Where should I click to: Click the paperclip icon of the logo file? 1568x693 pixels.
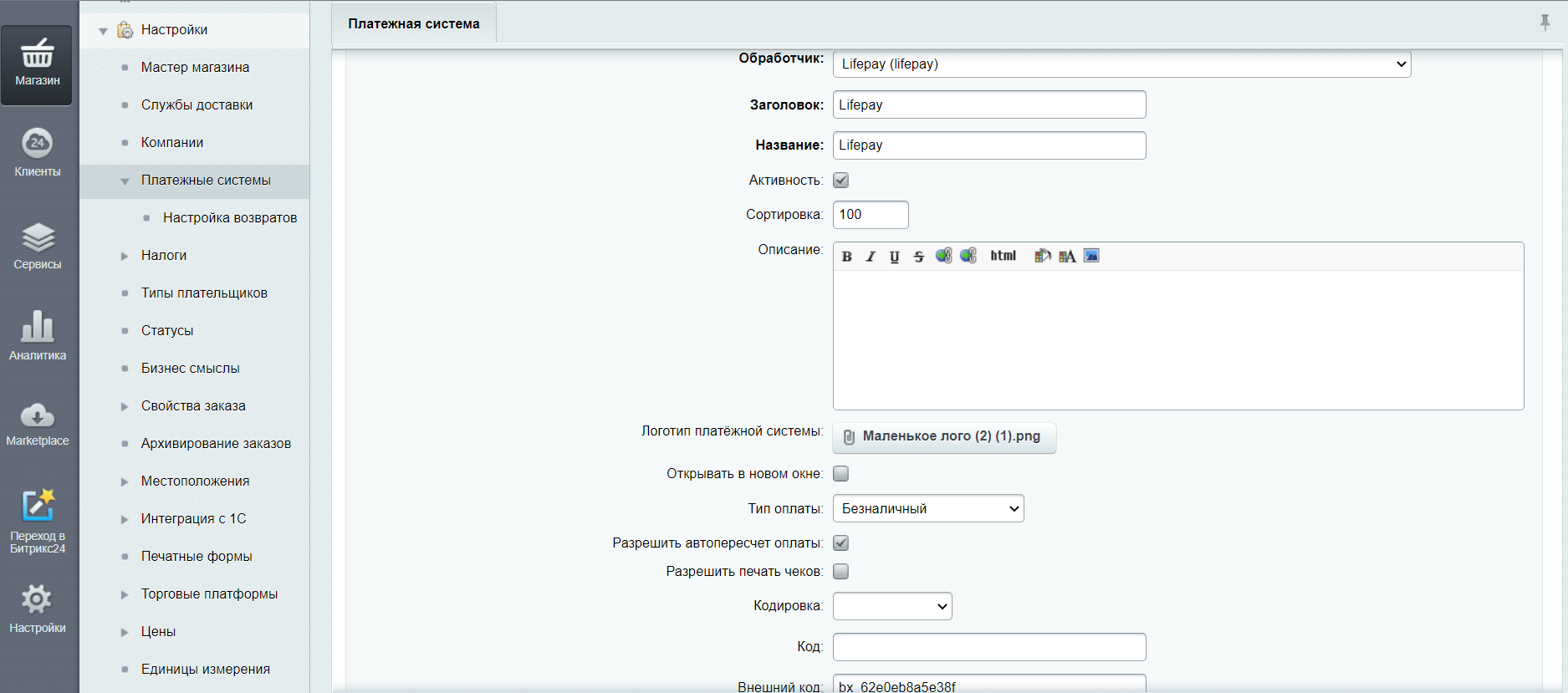[849, 436]
